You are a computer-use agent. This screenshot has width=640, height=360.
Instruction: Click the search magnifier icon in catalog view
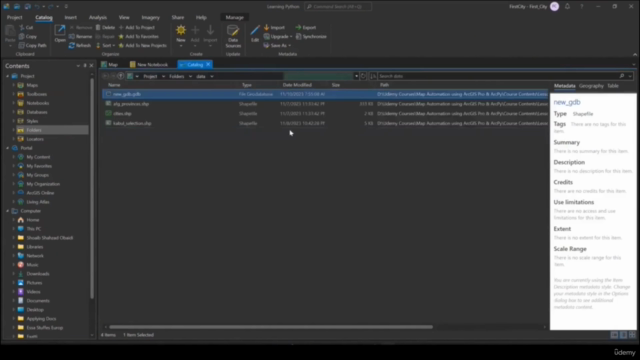tap(622, 76)
